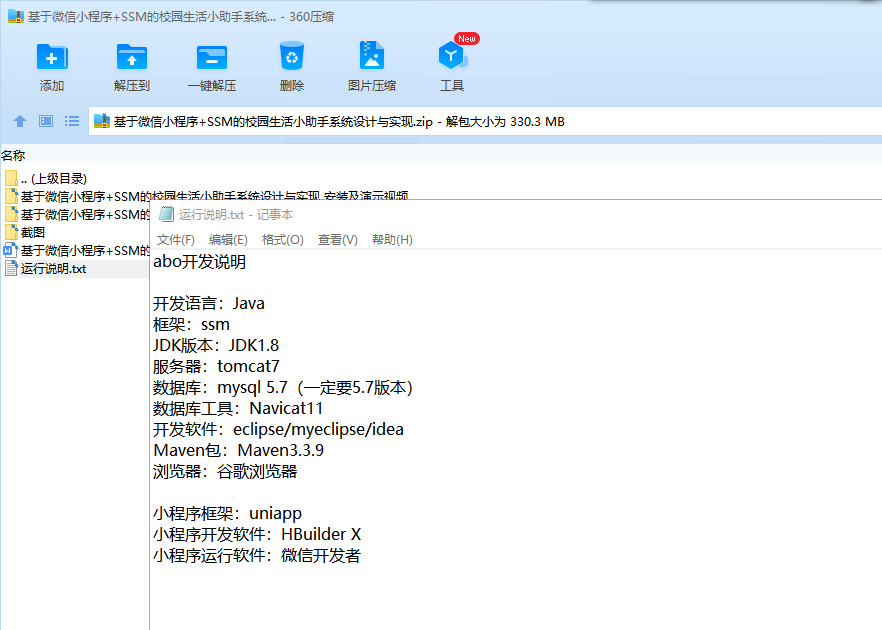Click the 'eclipse/myeclipse/idea' line
Screen dimensions: 882x630
[x=278, y=429]
